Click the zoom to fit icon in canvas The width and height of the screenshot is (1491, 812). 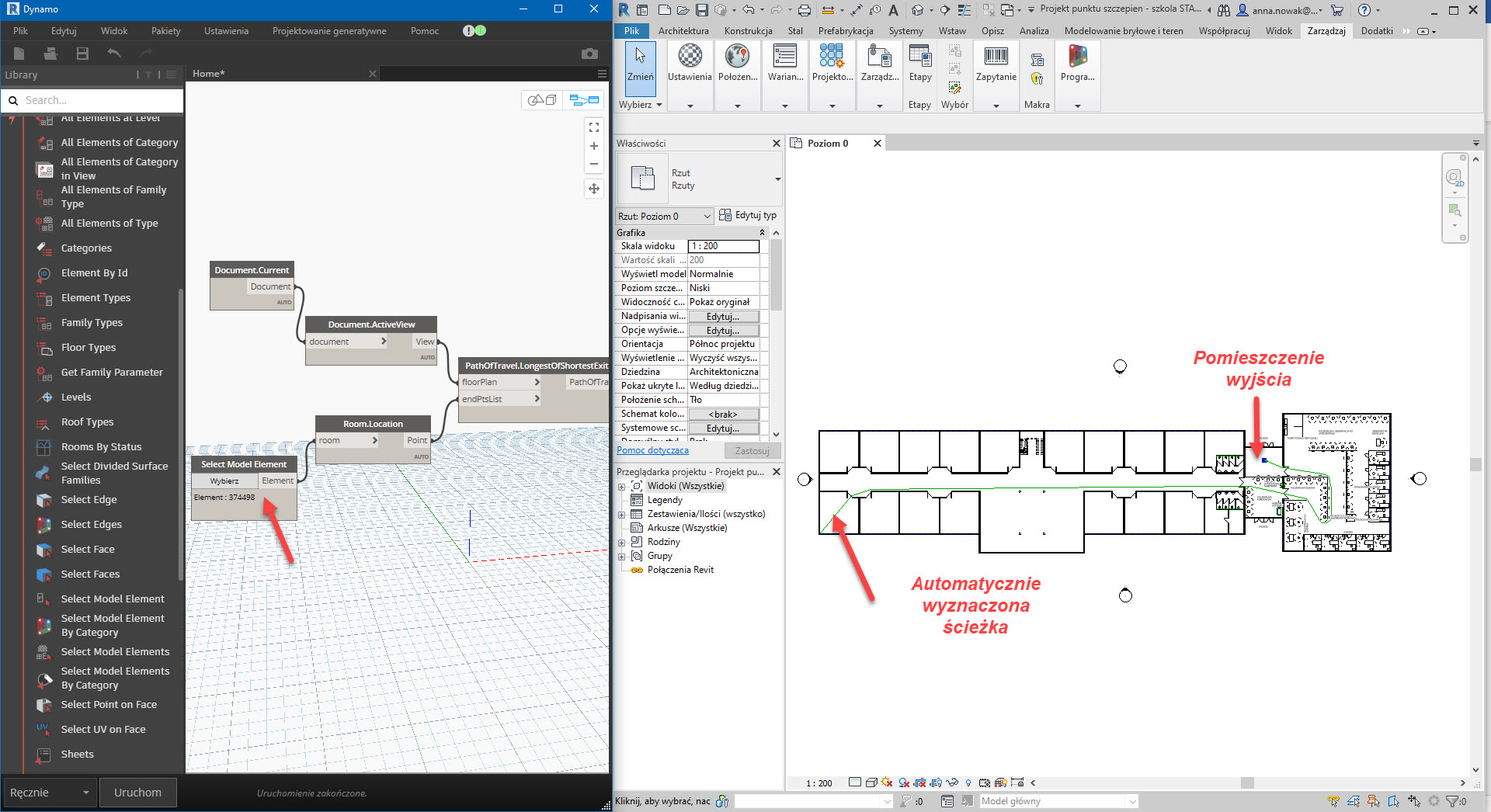tap(594, 127)
